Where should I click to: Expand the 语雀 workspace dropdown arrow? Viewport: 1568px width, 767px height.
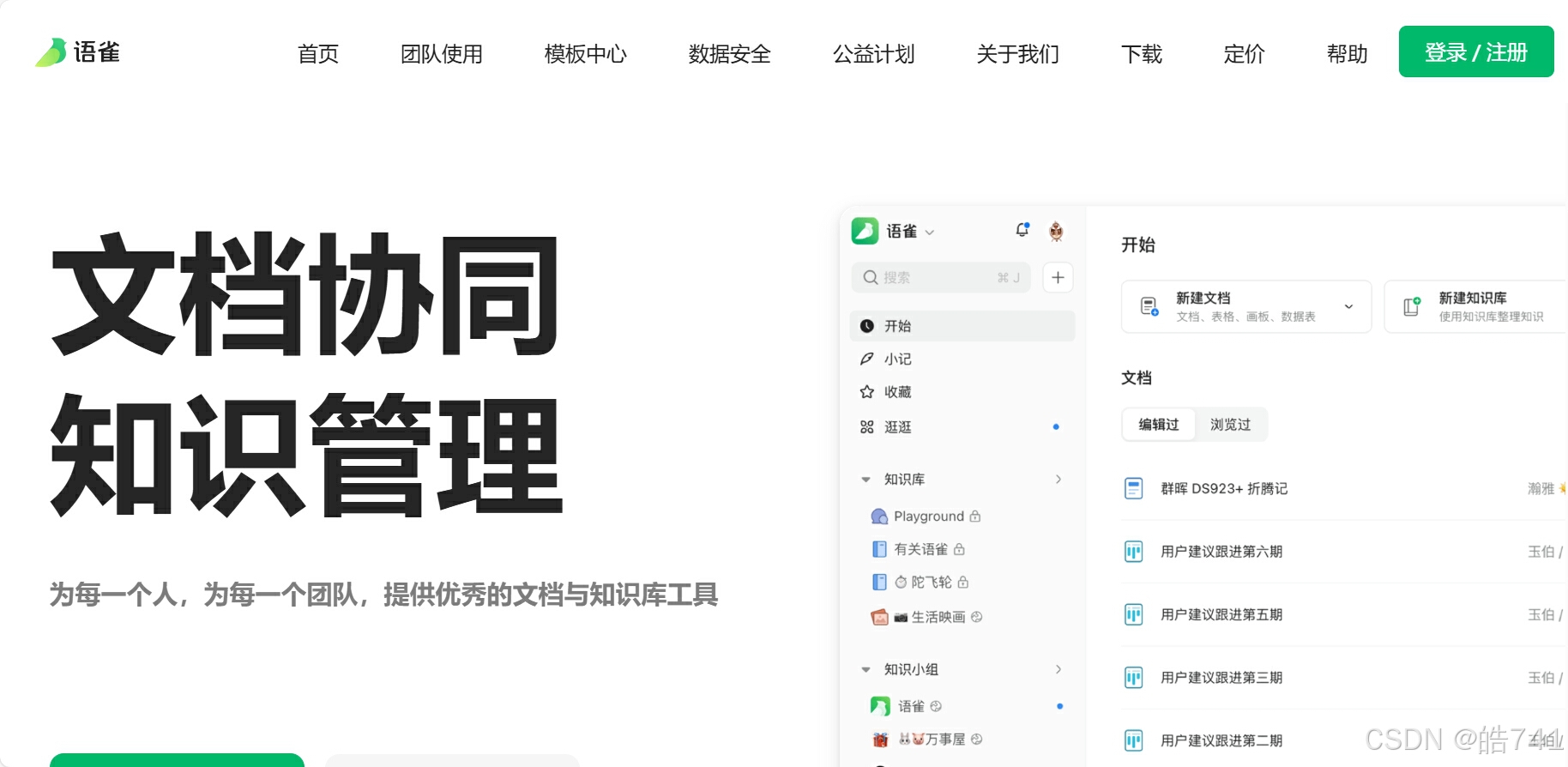point(930,233)
